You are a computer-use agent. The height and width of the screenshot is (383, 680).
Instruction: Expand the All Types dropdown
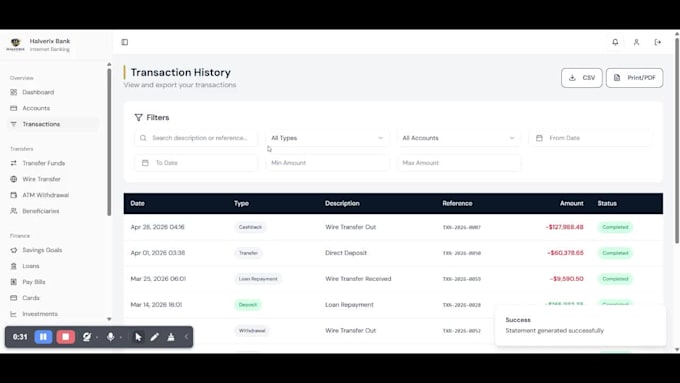[x=327, y=138]
